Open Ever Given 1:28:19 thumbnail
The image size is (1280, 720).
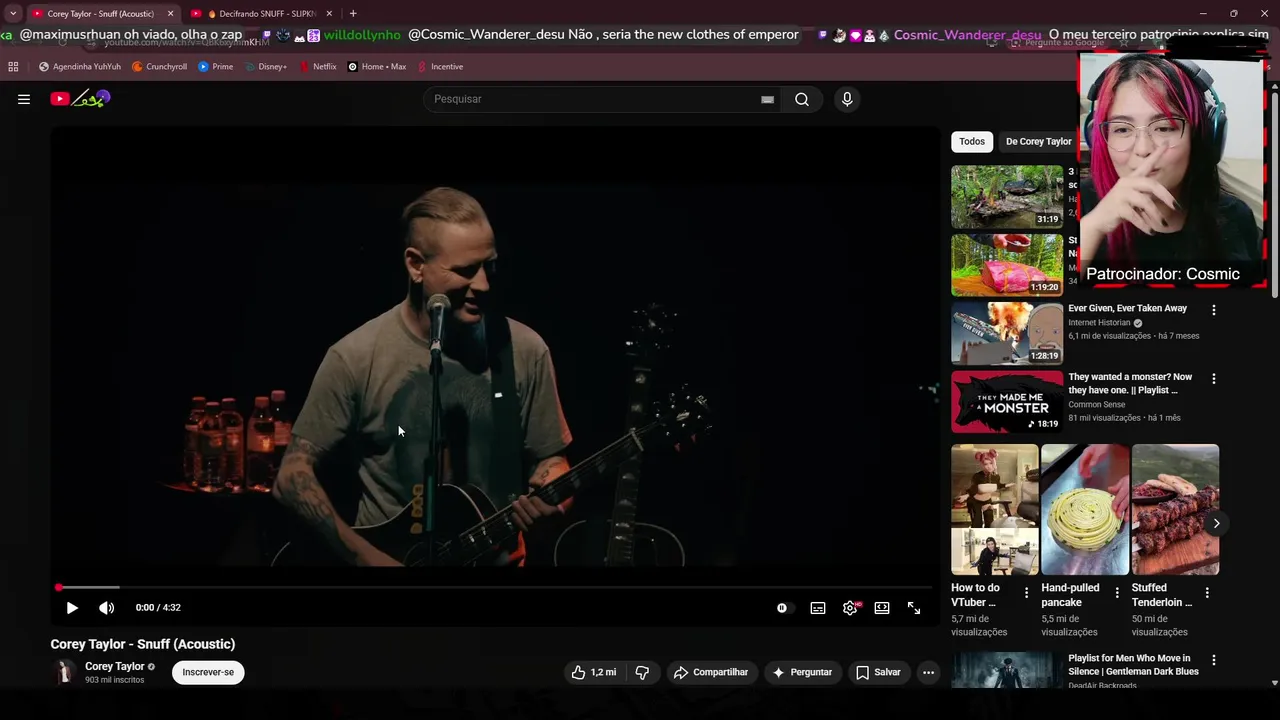click(1007, 333)
